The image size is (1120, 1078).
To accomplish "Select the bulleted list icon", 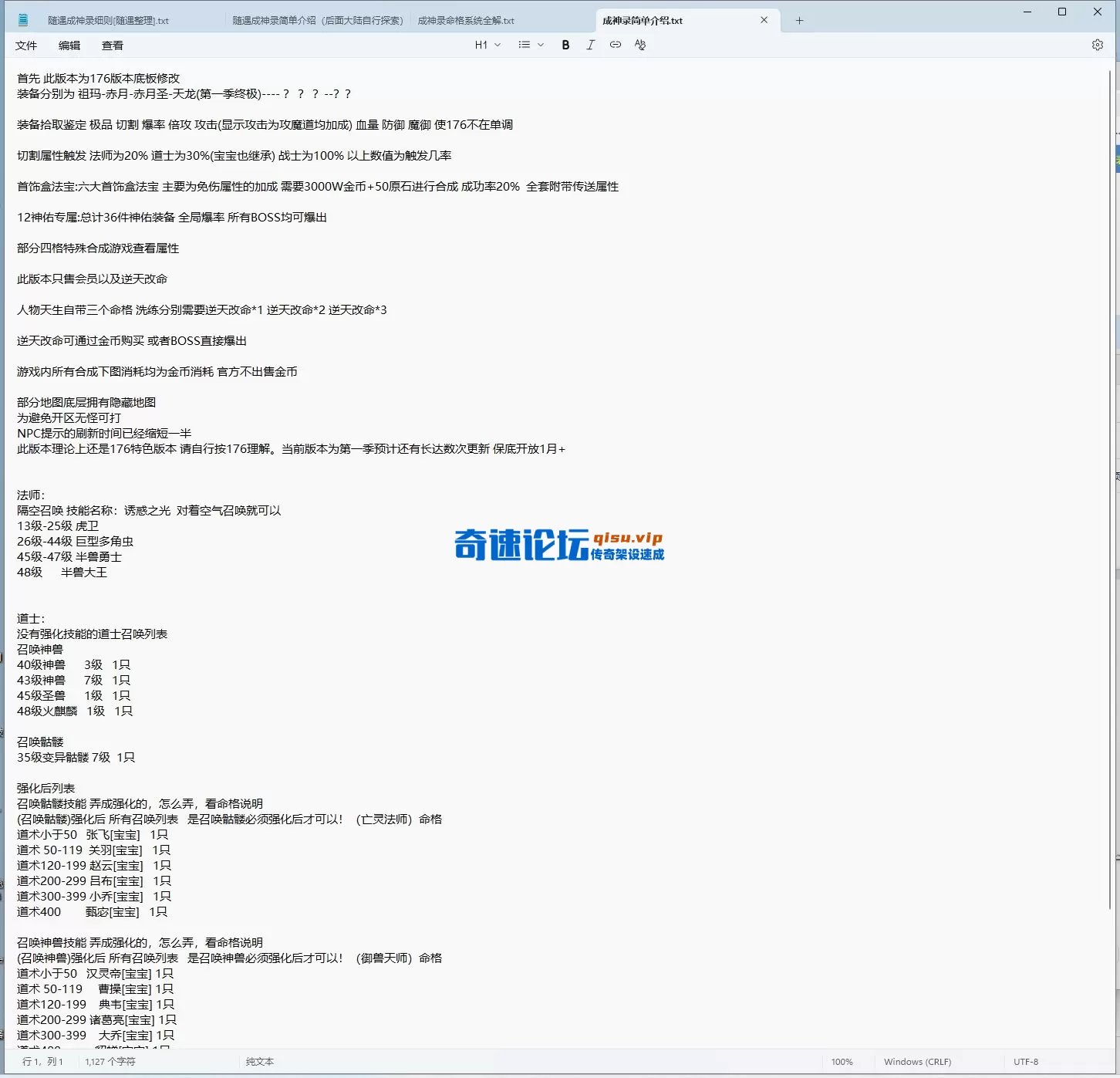I will pyautogui.click(x=525, y=45).
